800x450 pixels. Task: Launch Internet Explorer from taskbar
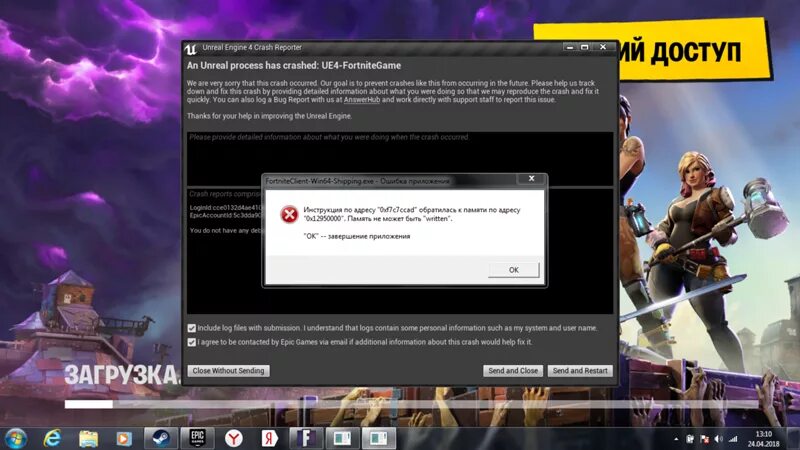[52, 438]
